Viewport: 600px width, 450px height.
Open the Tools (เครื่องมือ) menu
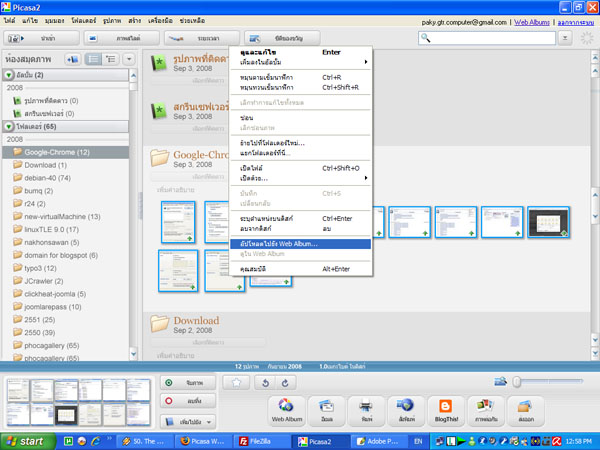[x=160, y=21]
